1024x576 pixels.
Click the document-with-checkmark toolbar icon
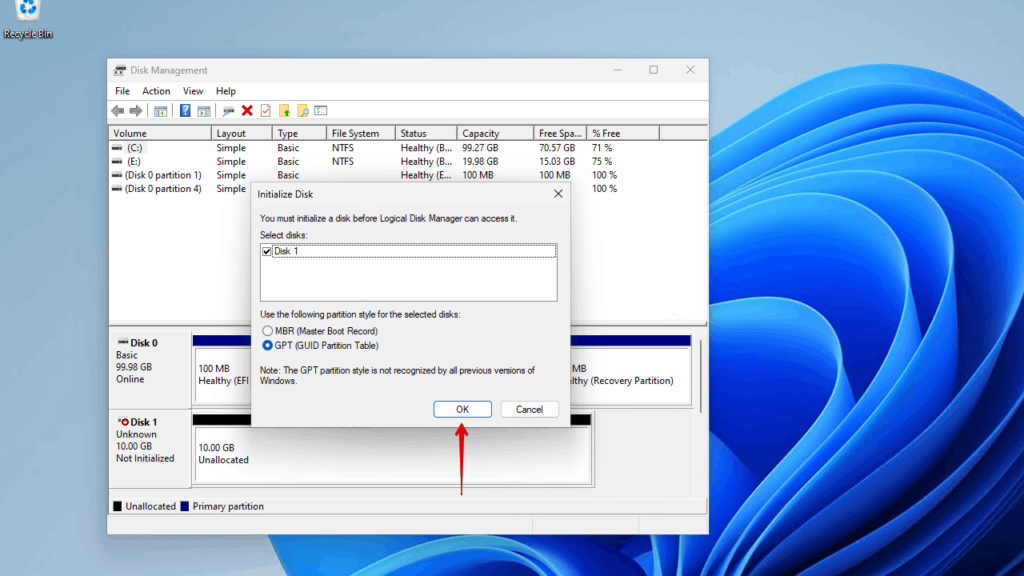264,110
